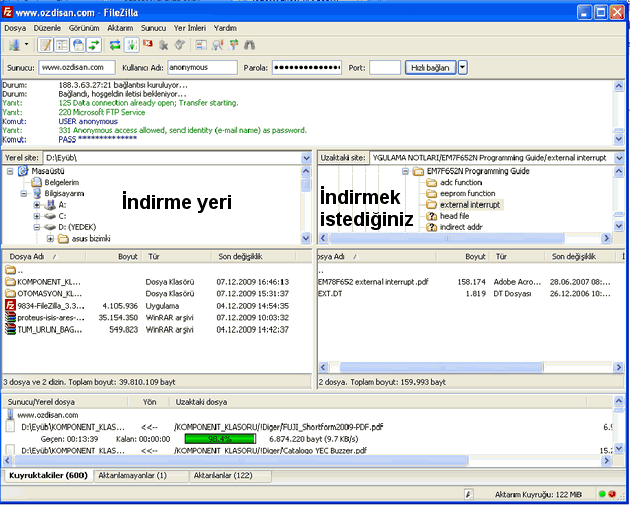630x505 pixels.
Task: Open the Hızlı bağlan history dropdown
Action: [x=462, y=67]
